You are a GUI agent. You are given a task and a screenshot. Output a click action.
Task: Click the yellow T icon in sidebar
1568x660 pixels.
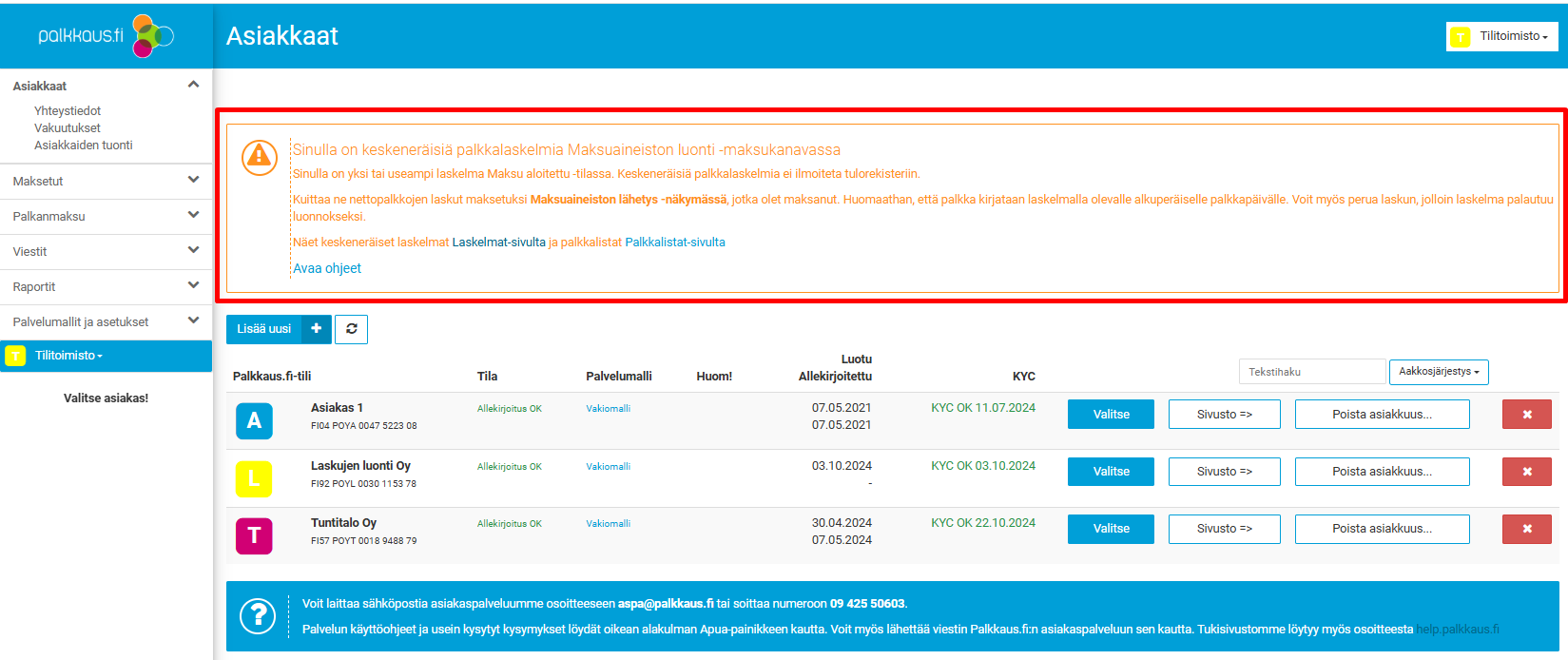(x=15, y=356)
